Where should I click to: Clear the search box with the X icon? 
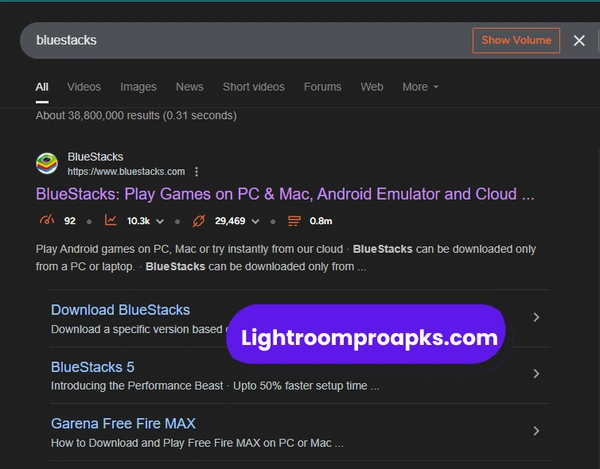pyautogui.click(x=579, y=40)
